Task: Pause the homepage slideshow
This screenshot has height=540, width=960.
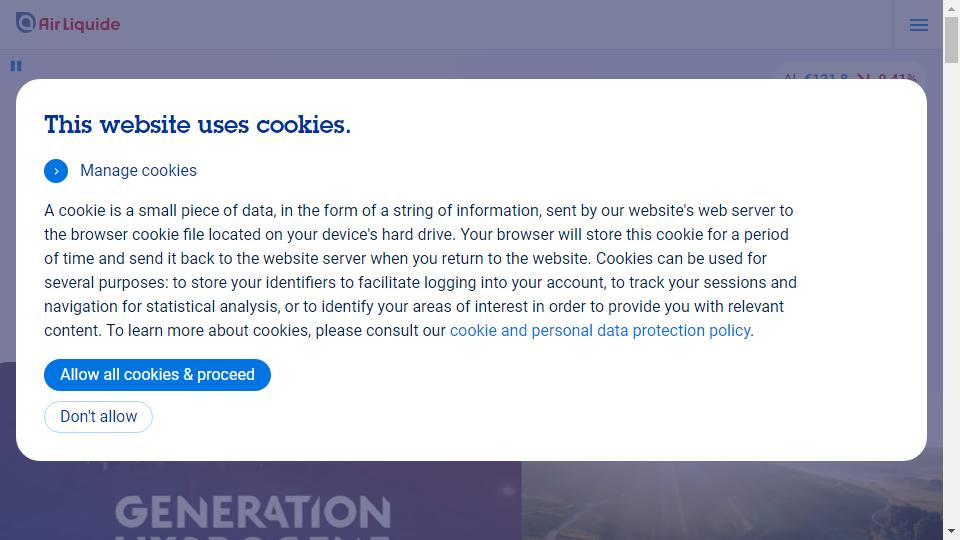Action: (16, 66)
